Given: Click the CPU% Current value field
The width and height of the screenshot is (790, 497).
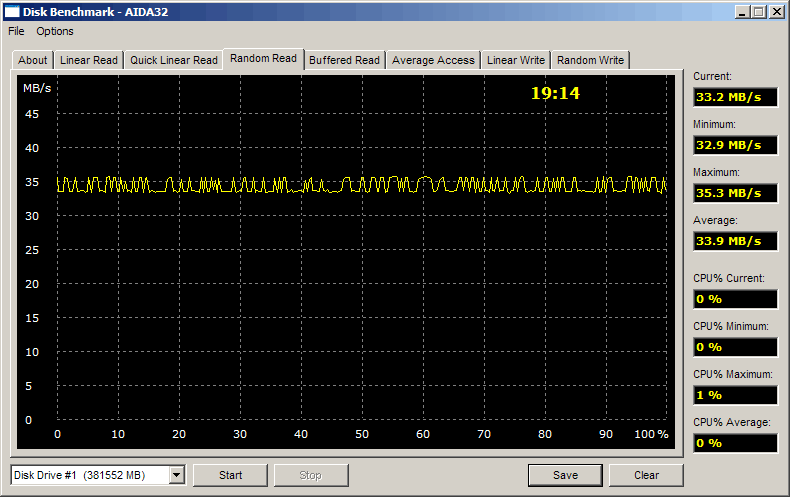Looking at the screenshot, I should tap(735, 299).
